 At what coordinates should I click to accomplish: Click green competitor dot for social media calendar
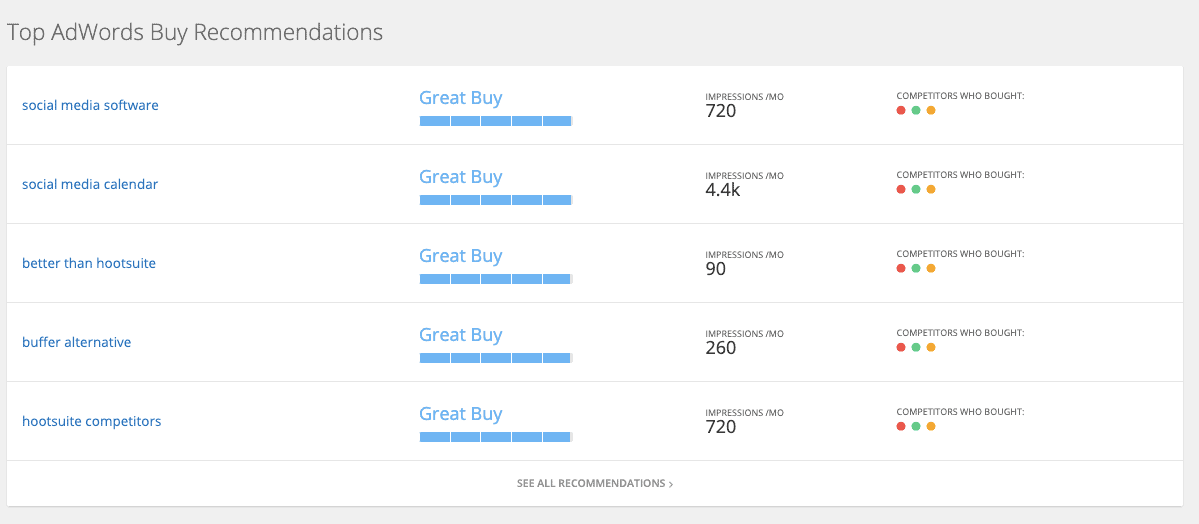tap(916, 189)
